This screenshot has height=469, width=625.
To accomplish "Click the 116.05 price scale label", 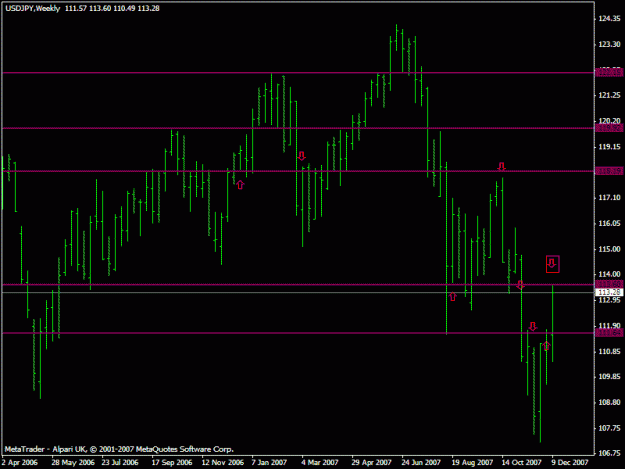I will (x=609, y=224).
